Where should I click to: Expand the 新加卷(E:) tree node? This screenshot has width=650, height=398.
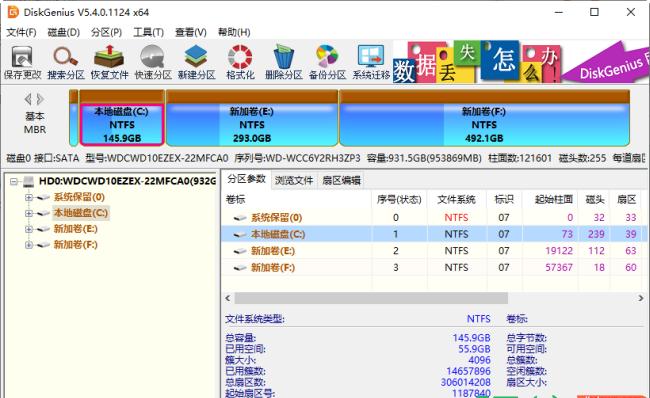29,229
